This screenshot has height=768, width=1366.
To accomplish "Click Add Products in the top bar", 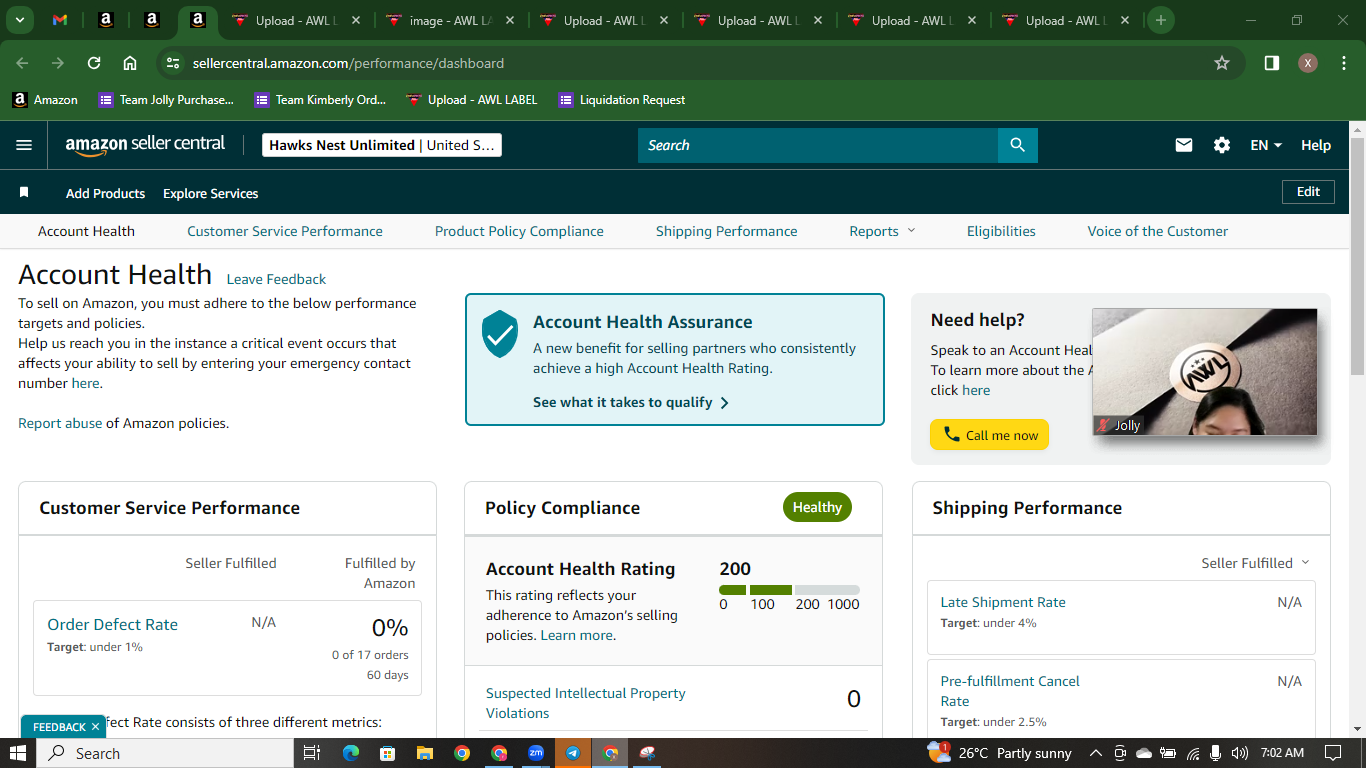I will 105,193.
